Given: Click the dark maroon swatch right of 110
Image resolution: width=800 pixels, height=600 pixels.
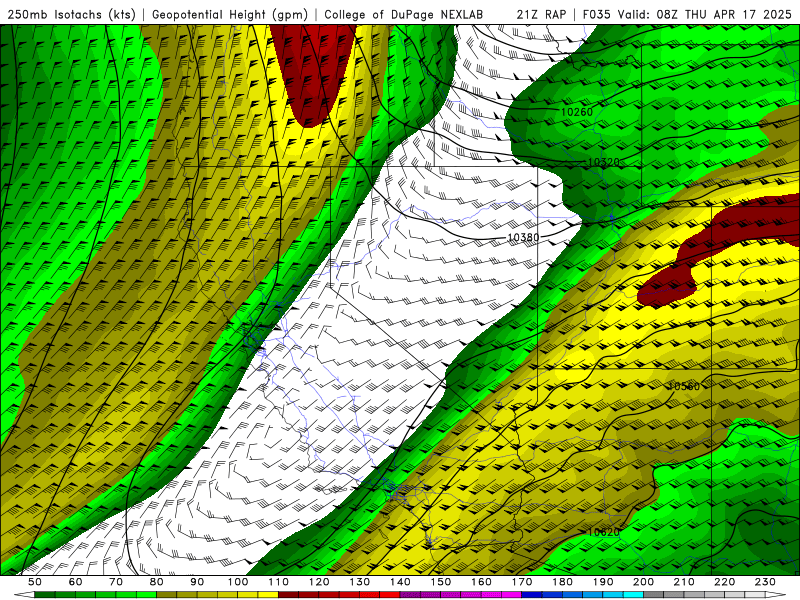Looking at the screenshot, I should point(289,595).
